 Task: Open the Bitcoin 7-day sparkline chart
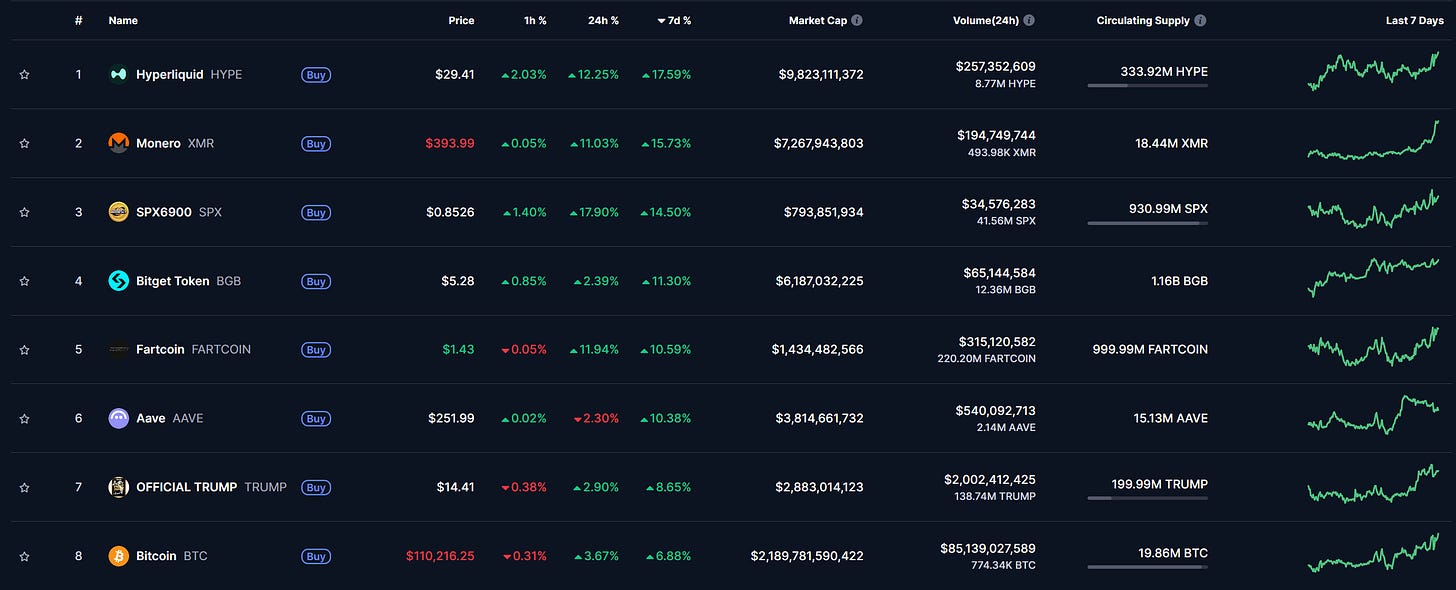[1374, 552]
